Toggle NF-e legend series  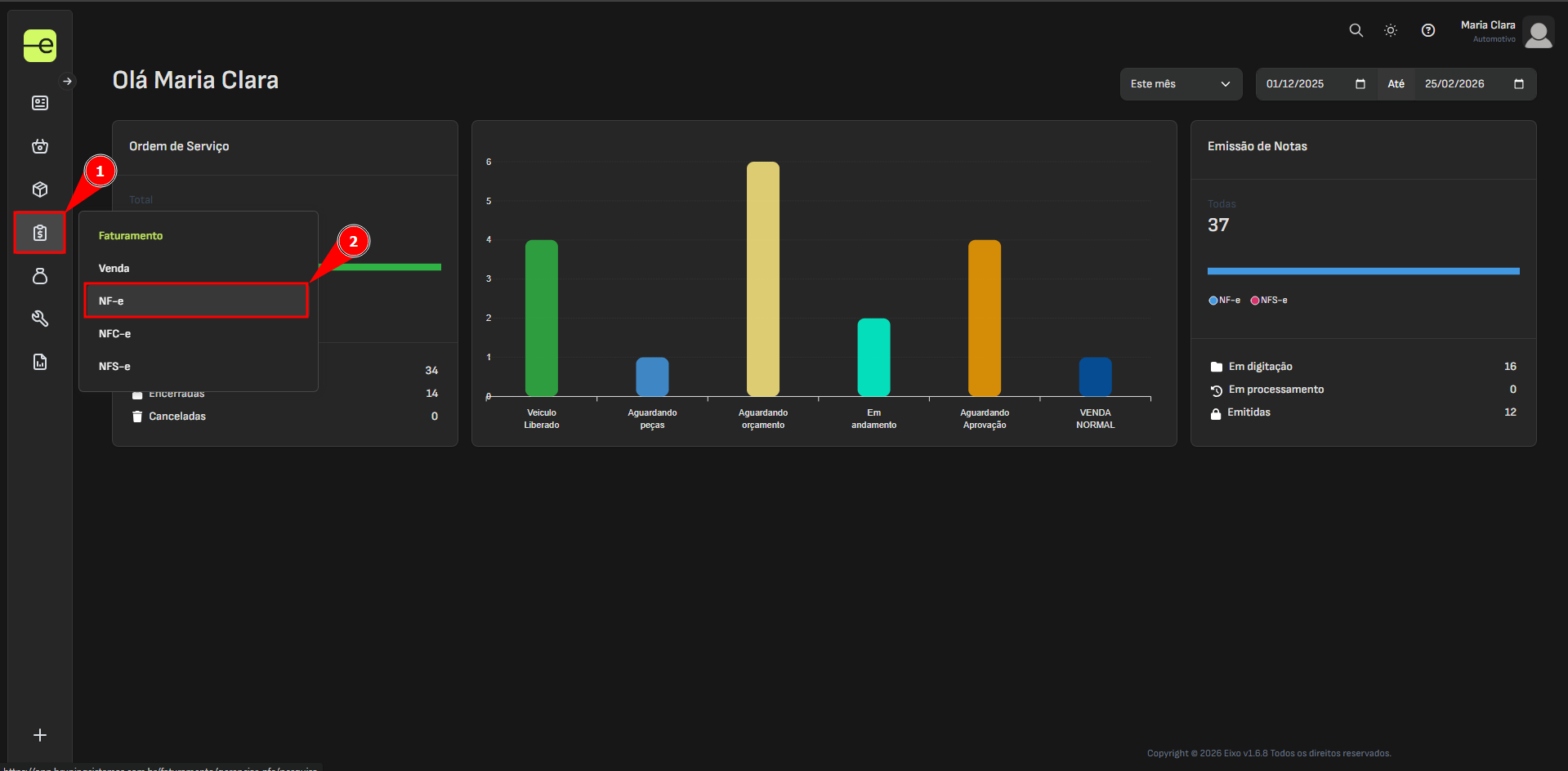1224,301
